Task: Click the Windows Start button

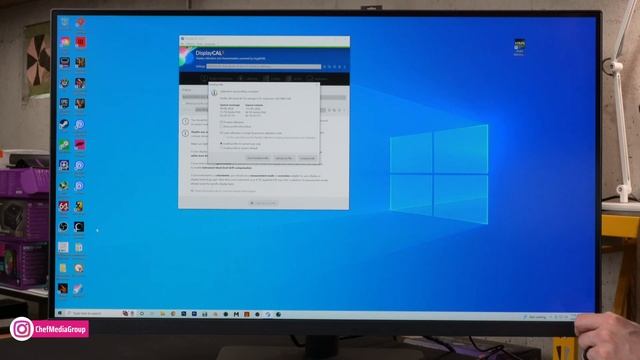Action: point(60,313)
